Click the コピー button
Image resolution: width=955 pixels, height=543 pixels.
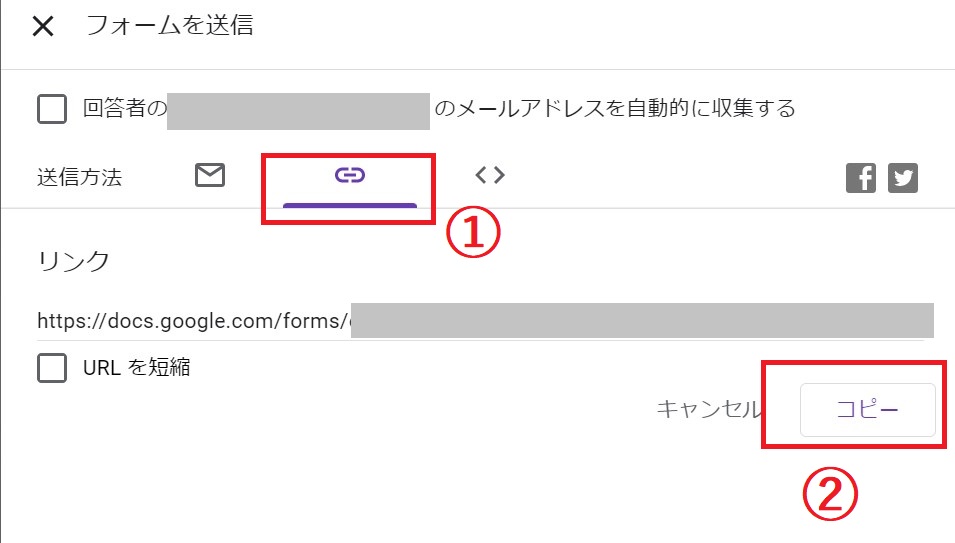pyautogui.click(x=867, y=410)
